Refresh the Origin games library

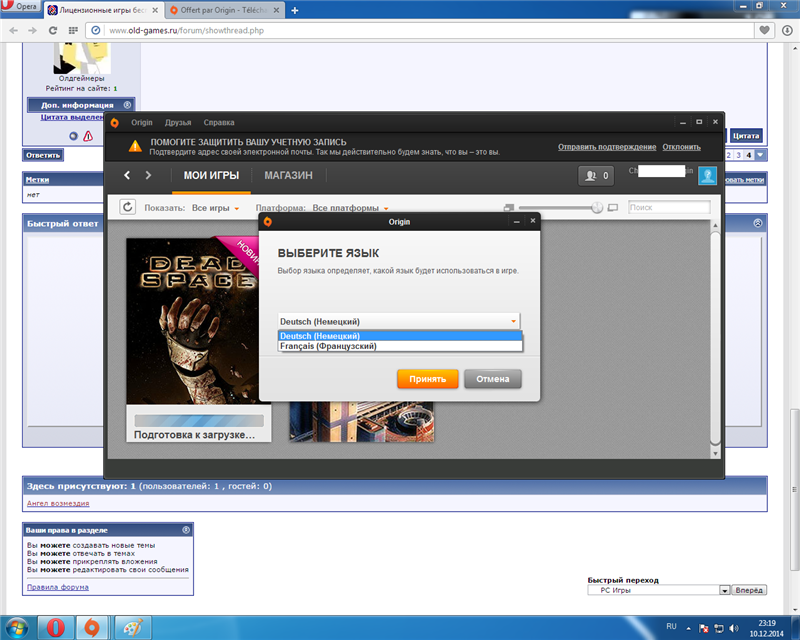[128, 207]
